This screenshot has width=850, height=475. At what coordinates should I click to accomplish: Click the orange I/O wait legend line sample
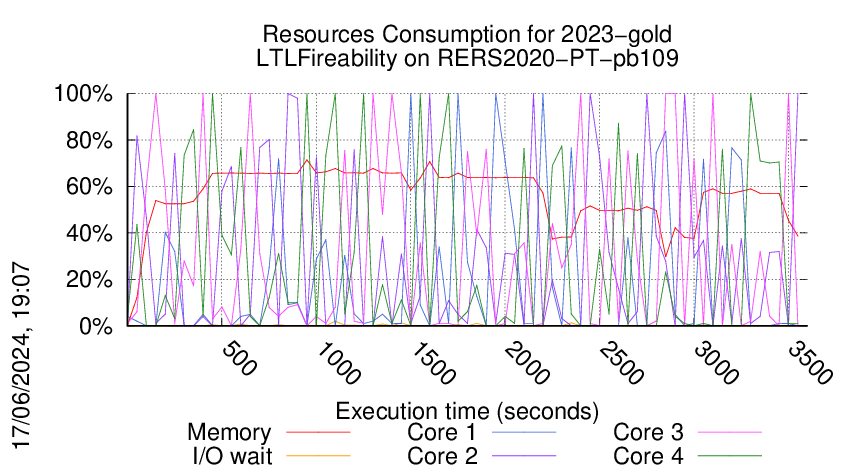point(318,456)
